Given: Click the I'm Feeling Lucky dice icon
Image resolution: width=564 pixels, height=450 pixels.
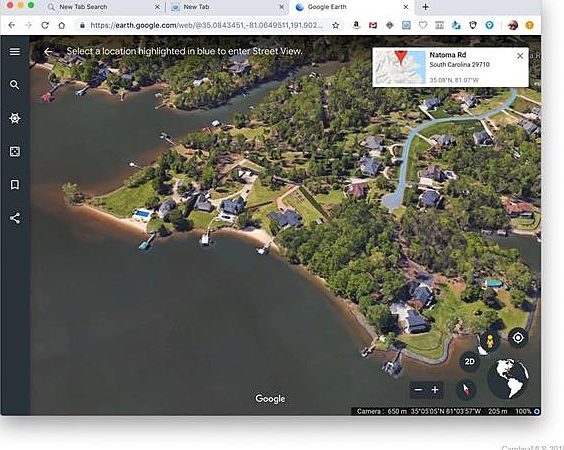Looking at the screenshot, I should click(x=14, y=151).
